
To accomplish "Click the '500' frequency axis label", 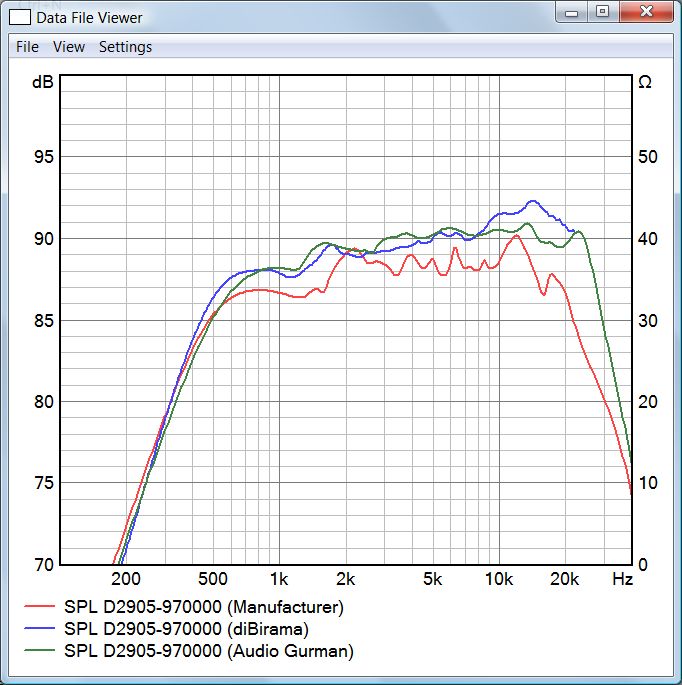I will pyautogui.click(x=213, y=579).
